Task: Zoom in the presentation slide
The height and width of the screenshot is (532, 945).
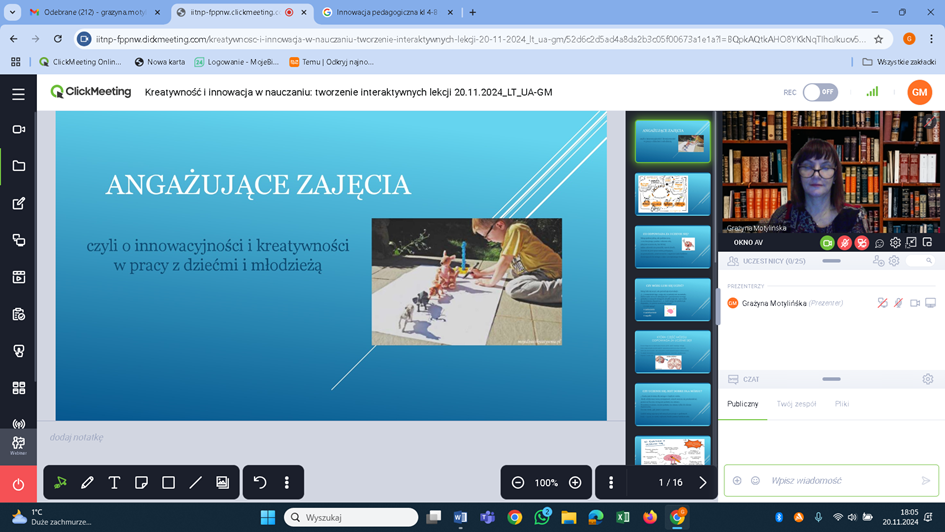Action: (x=575, y=483)
